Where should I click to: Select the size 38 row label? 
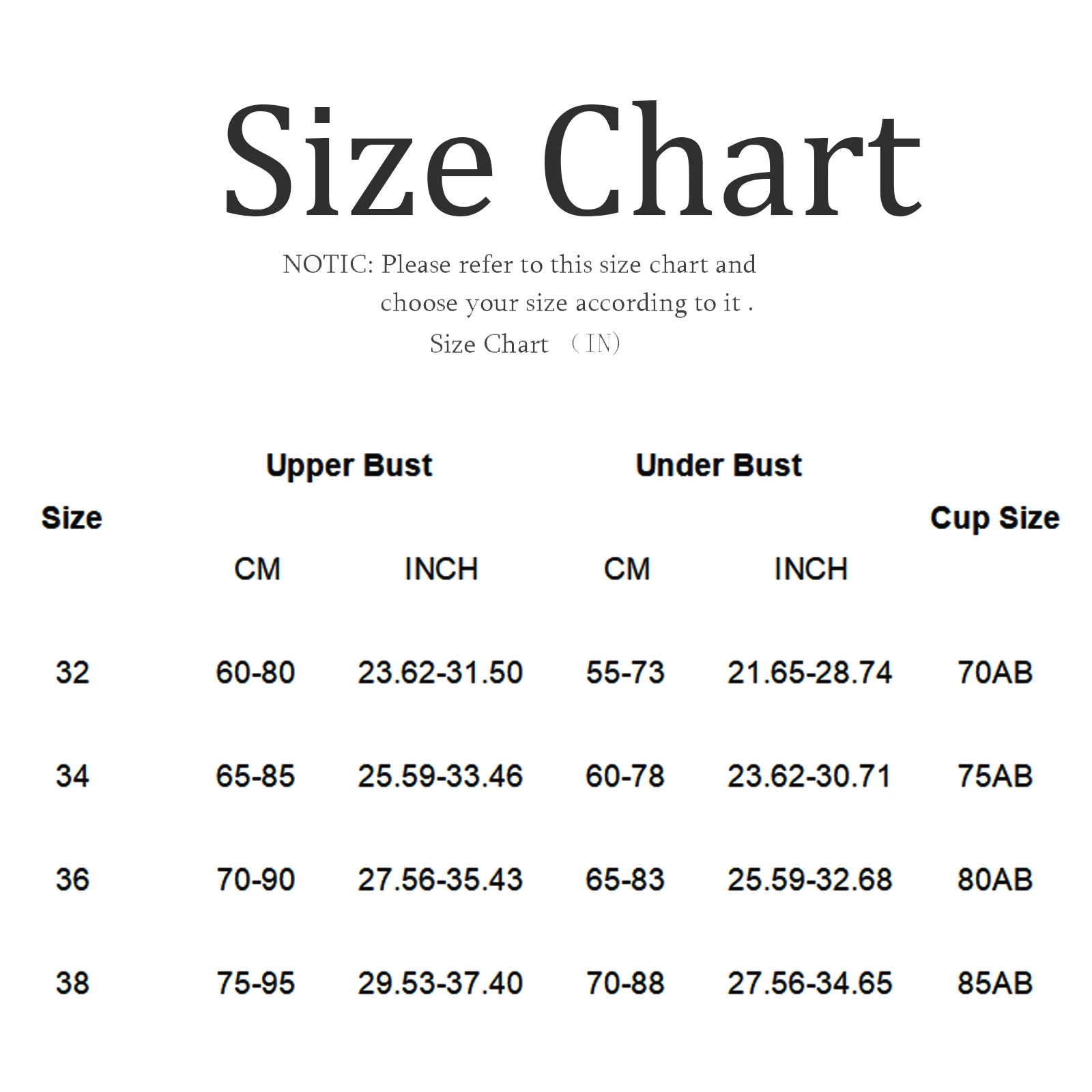(x=72, y=983)
